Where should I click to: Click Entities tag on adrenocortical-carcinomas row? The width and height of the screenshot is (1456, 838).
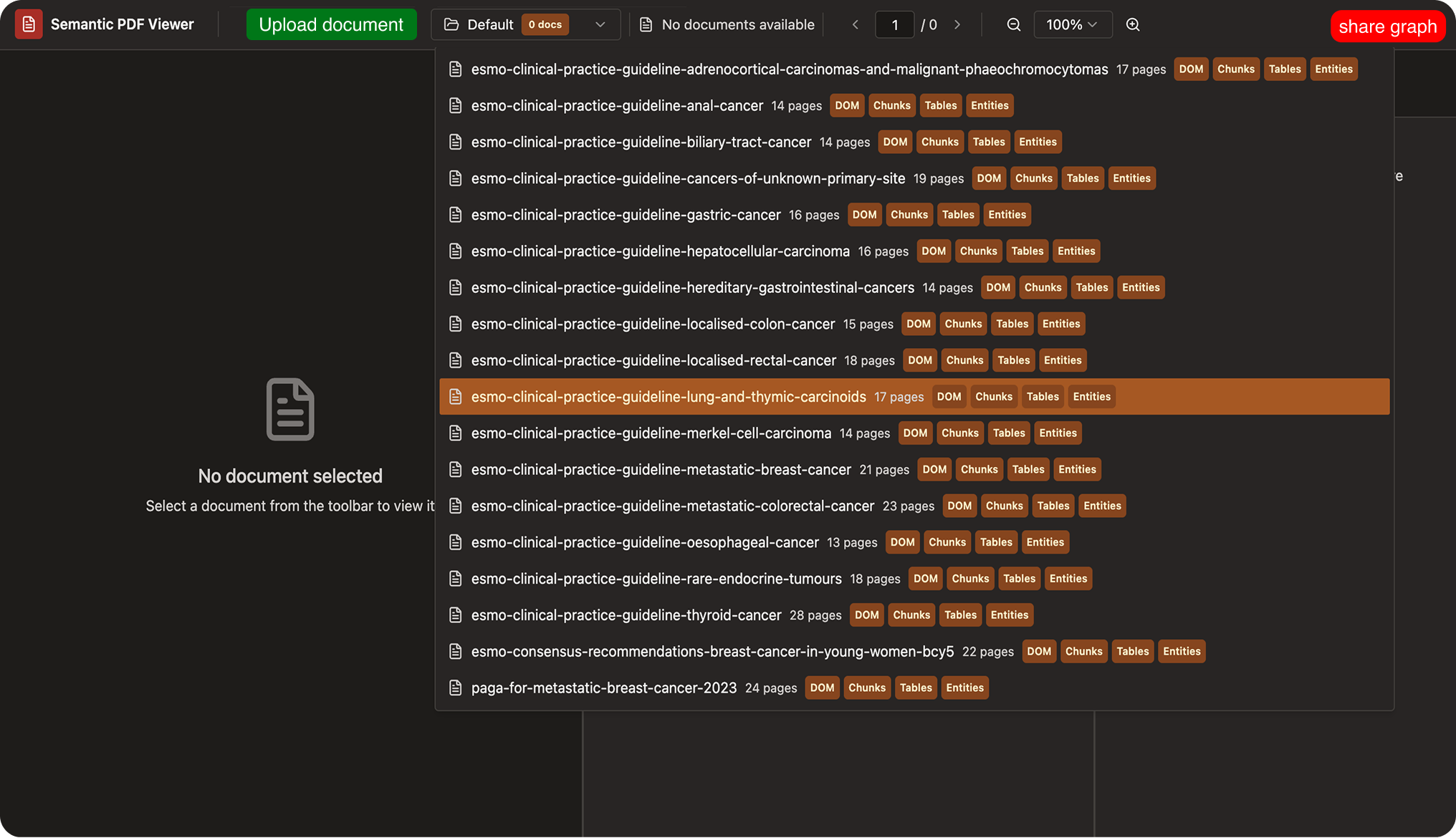(1333, 69)
